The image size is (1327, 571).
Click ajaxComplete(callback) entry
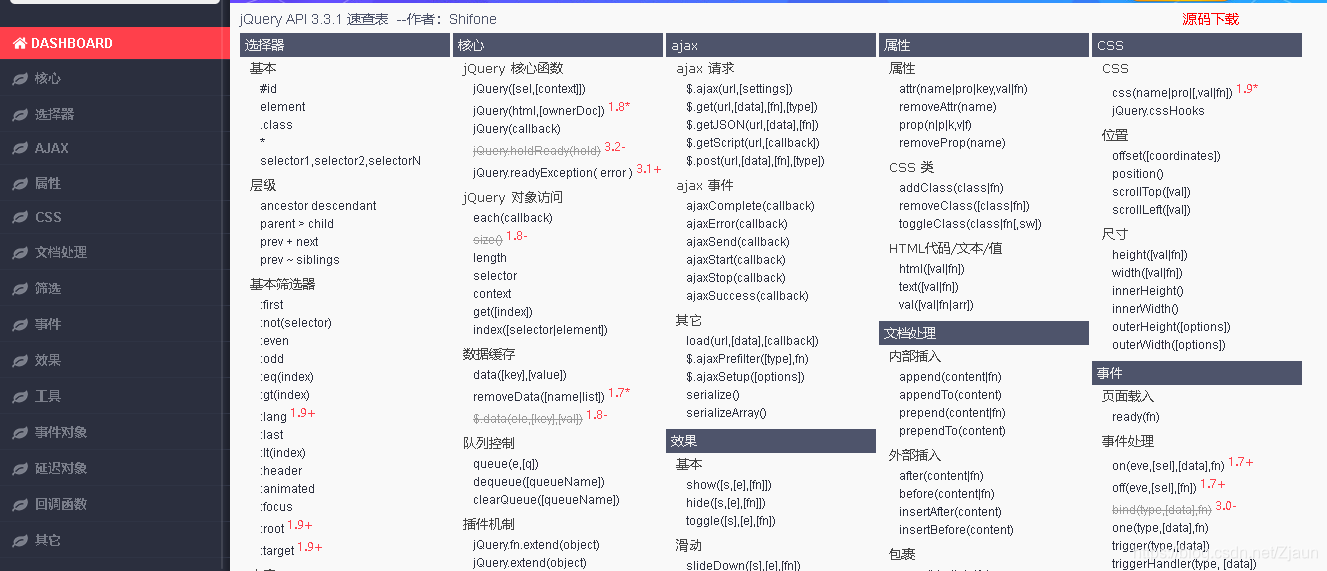pyautogui.click(x=750, y=206)
